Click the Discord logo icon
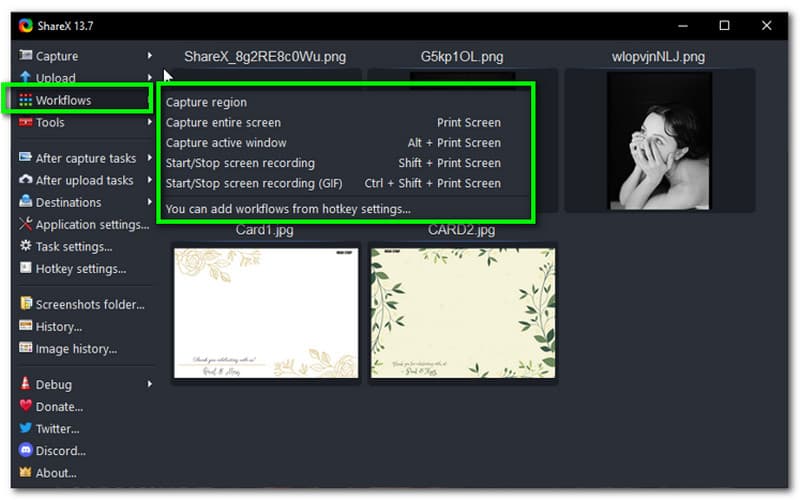Screen dimensions: 800x500 (x=26, y=450)
